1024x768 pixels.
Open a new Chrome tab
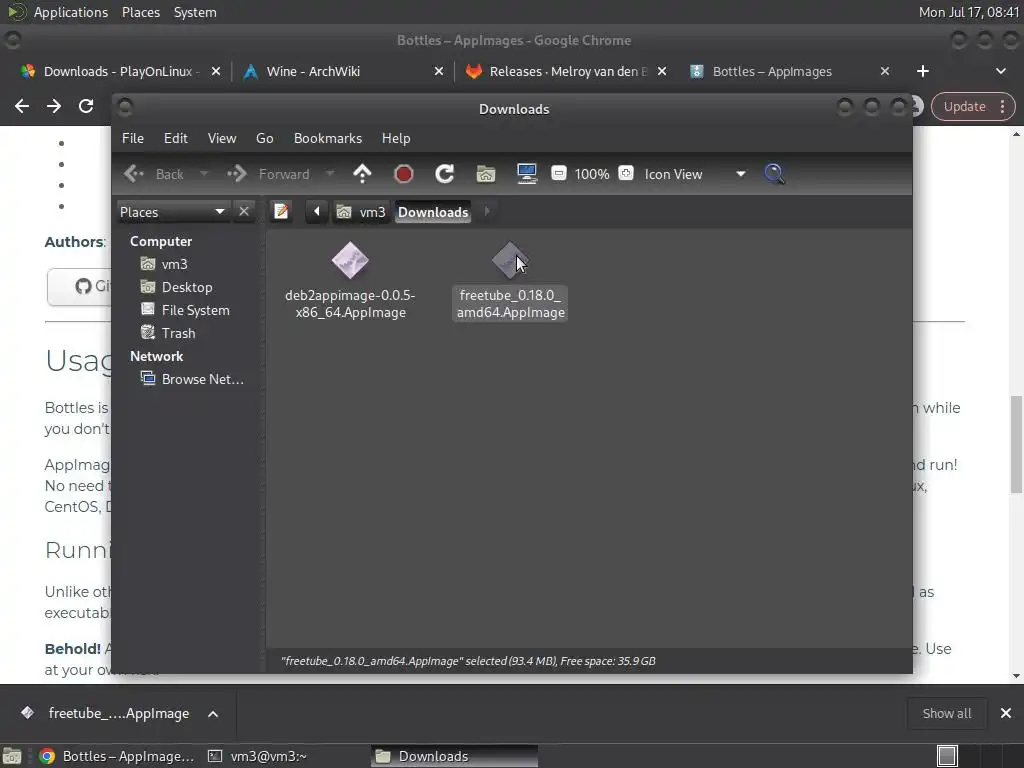coord(923,71)
